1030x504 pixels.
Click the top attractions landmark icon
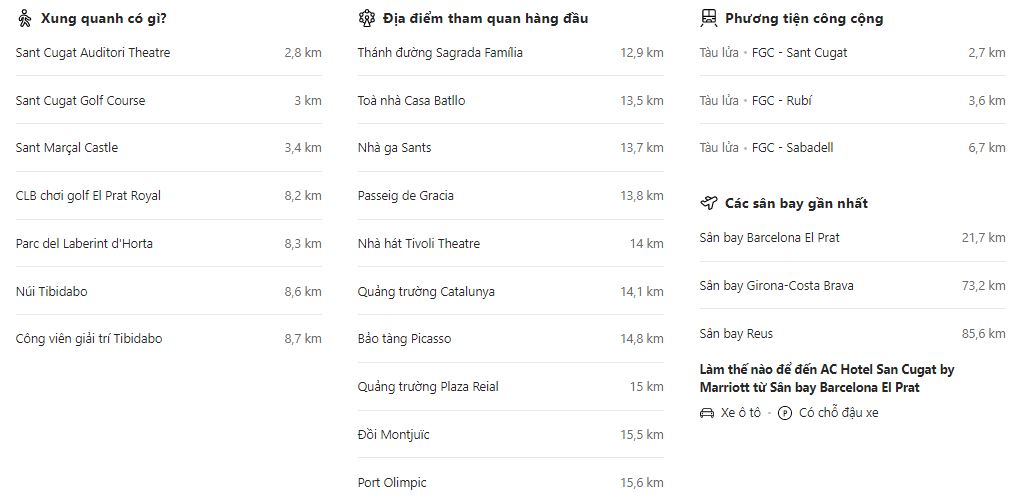click(x=366, y=18)
